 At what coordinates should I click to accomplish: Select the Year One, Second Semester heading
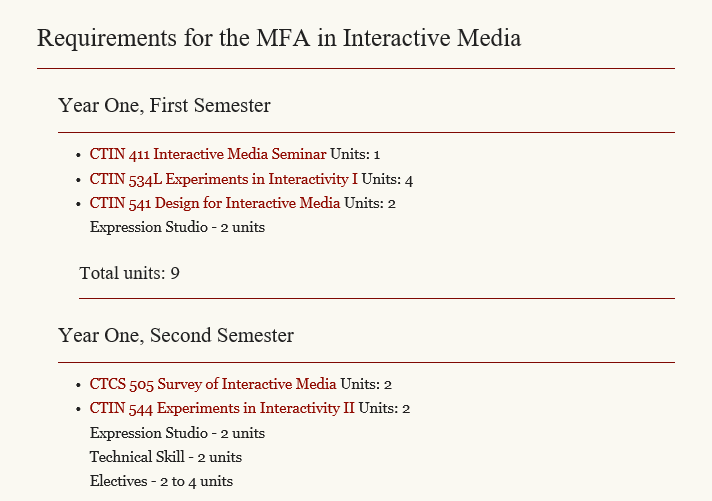[176, 335]
